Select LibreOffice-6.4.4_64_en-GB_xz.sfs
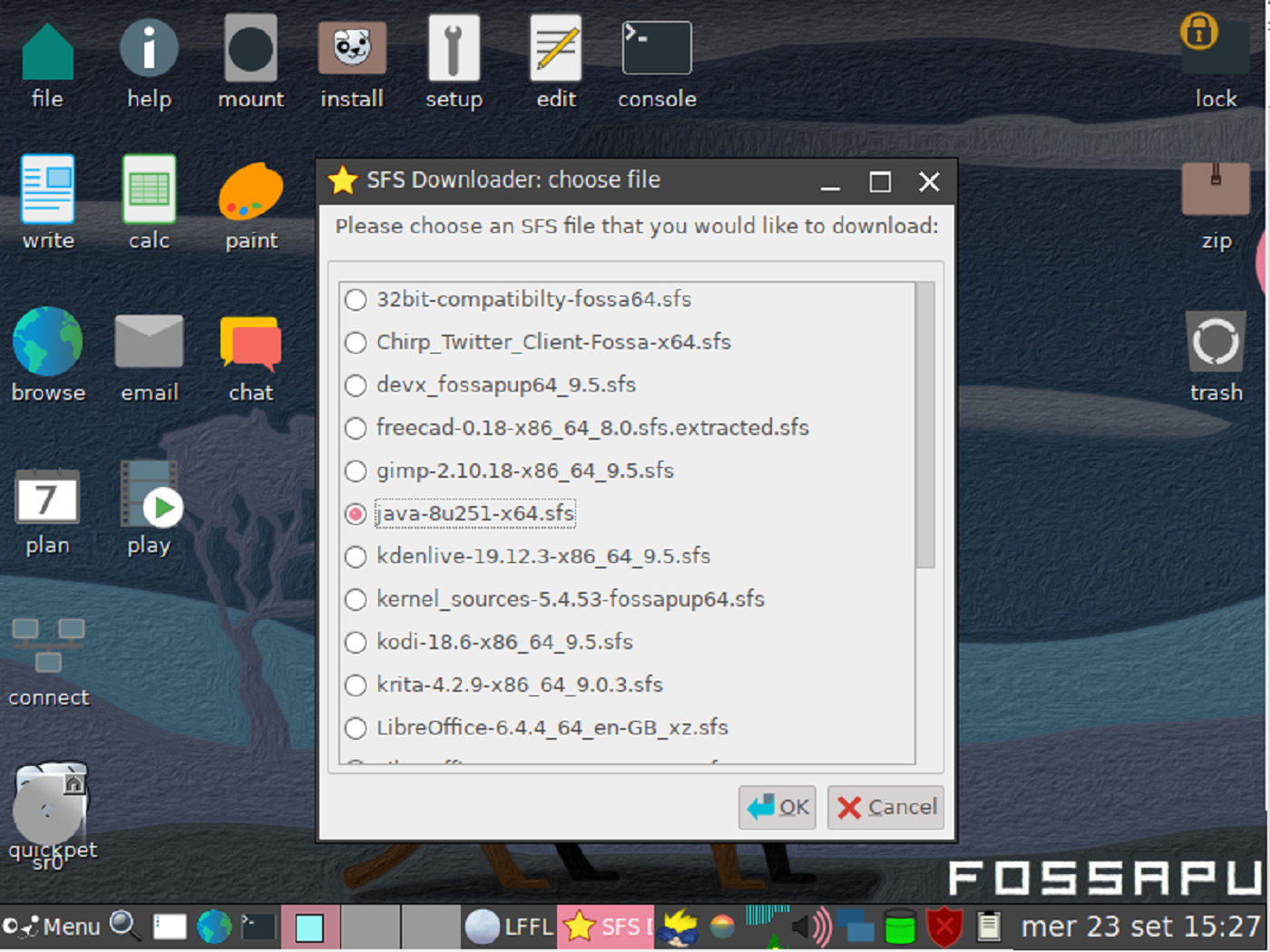This screenshot has width=1270, height=952. pyautogui.click(x=355, y=727)
